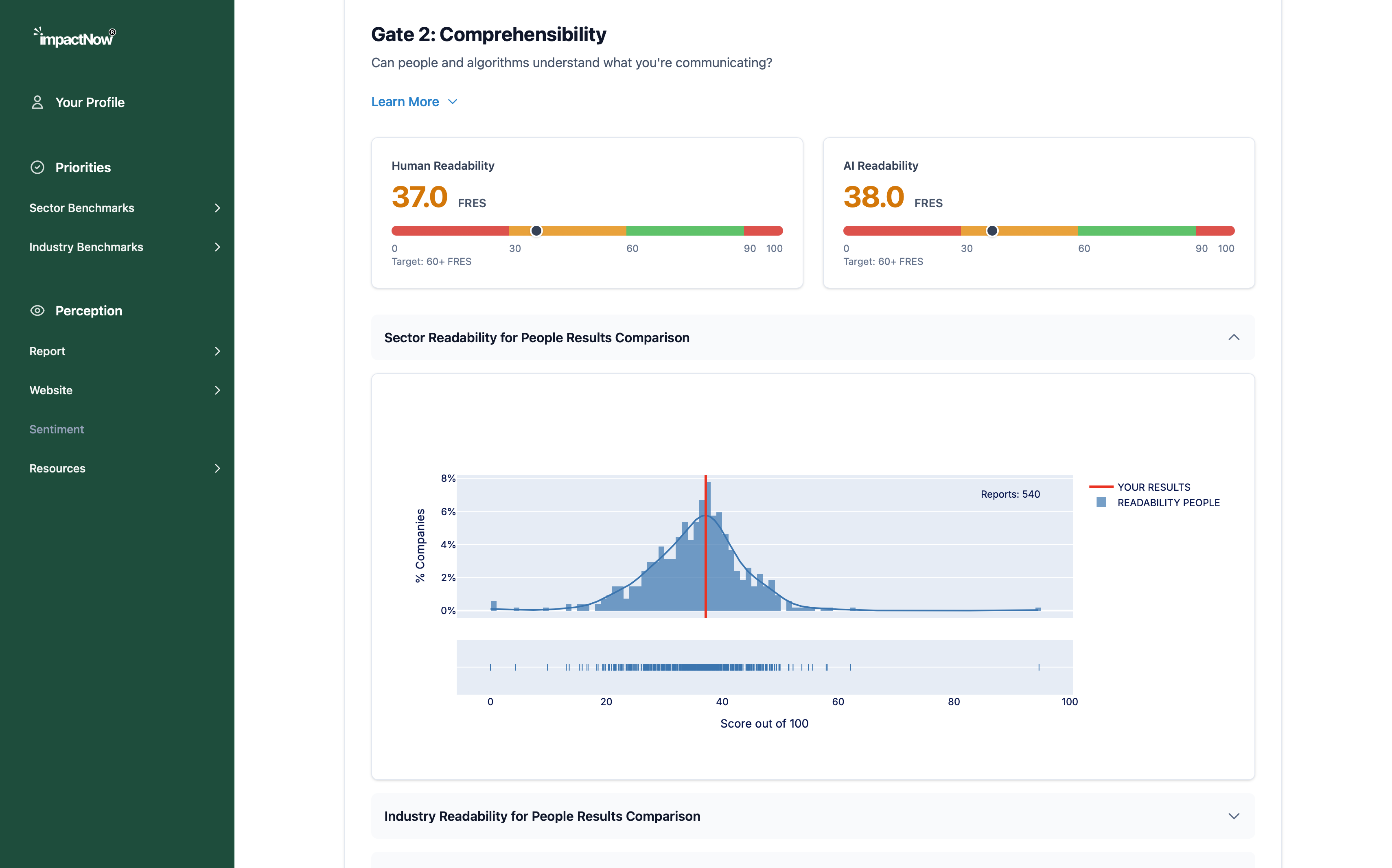Expand Industry Benchmarks chevron arrow
Screen dimensions: 1392x868
pos(218,247)
